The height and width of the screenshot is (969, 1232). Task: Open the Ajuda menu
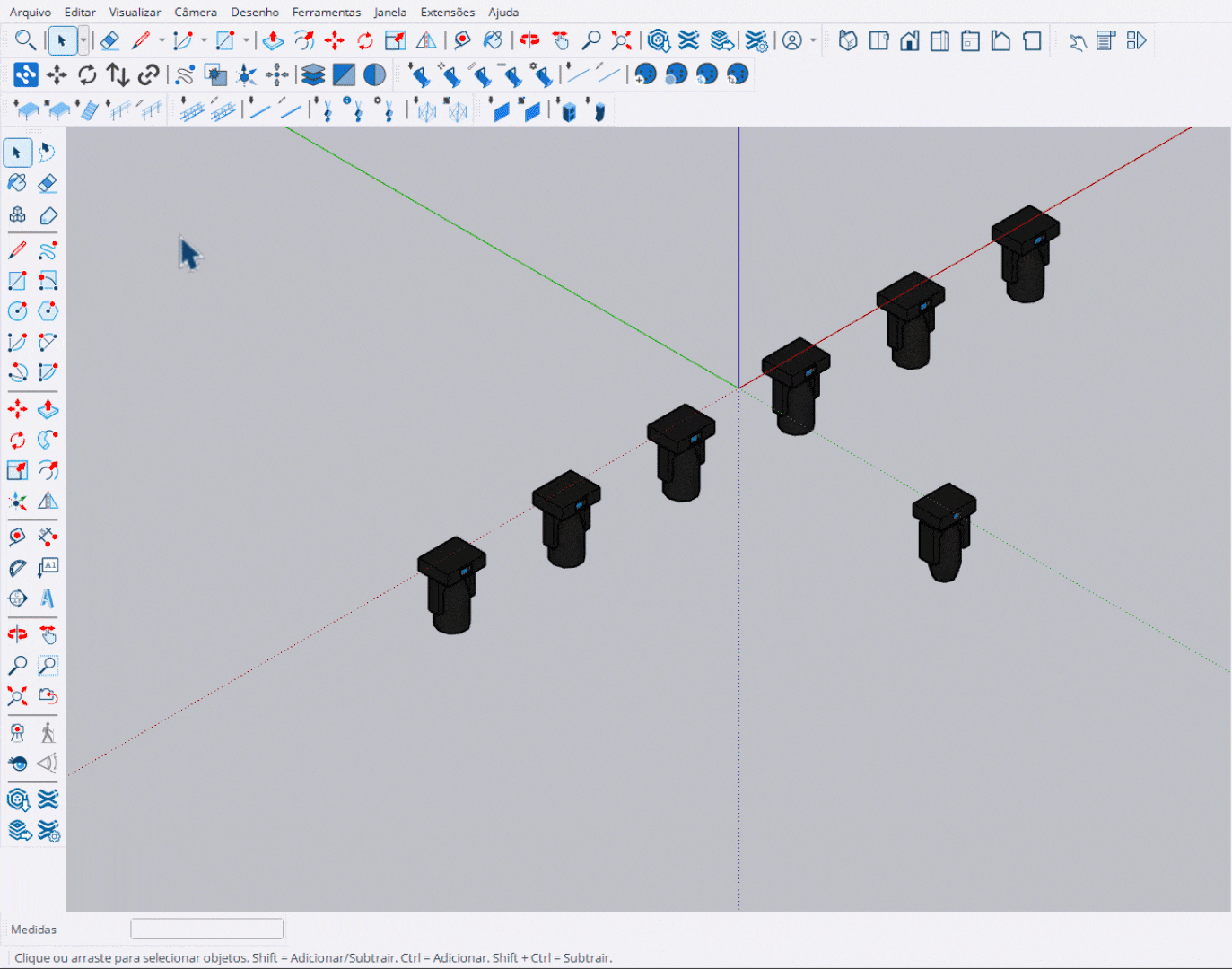(503, 12)
